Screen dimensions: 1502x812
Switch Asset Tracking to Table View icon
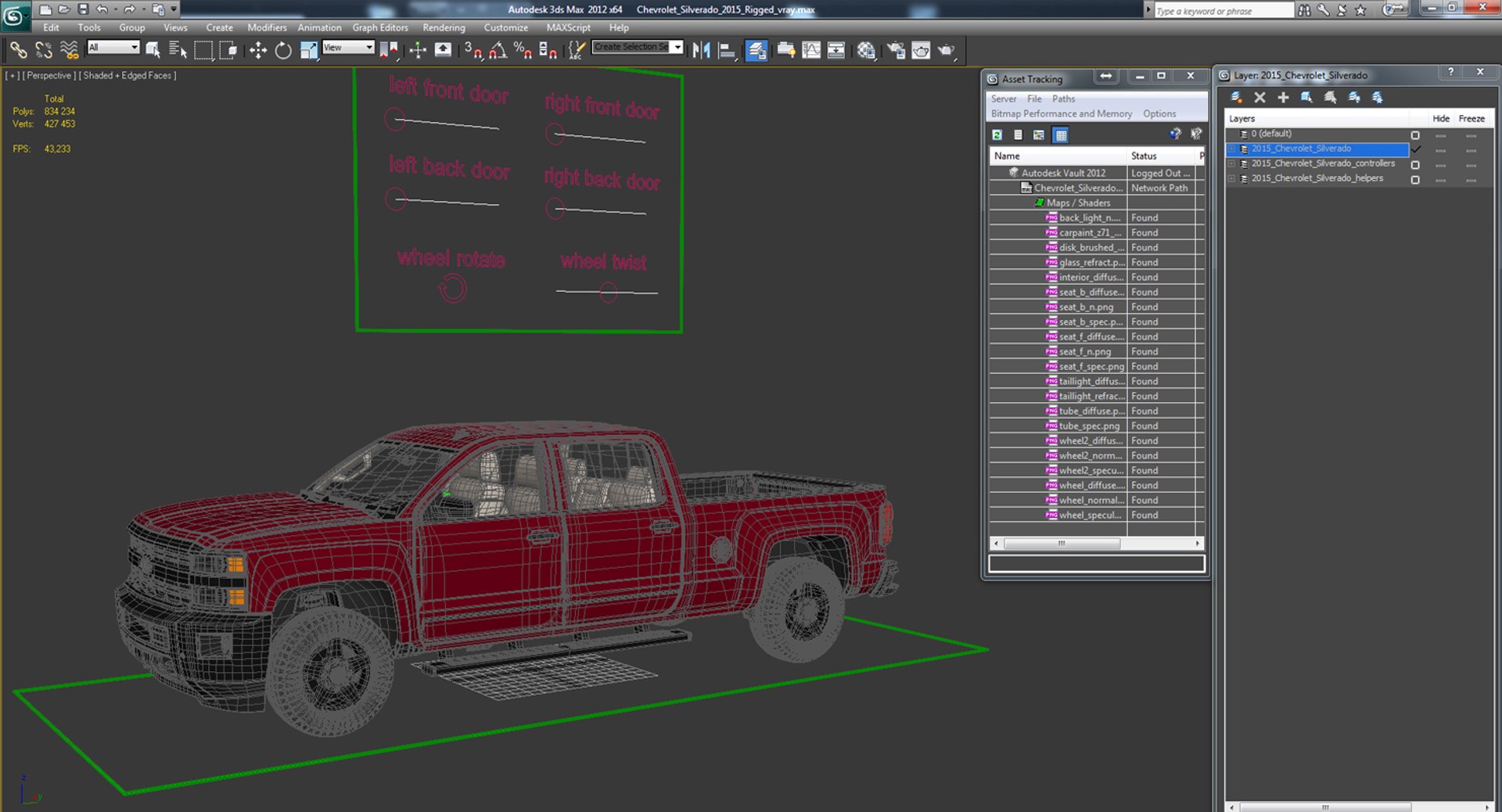(x=1061, y=135)
